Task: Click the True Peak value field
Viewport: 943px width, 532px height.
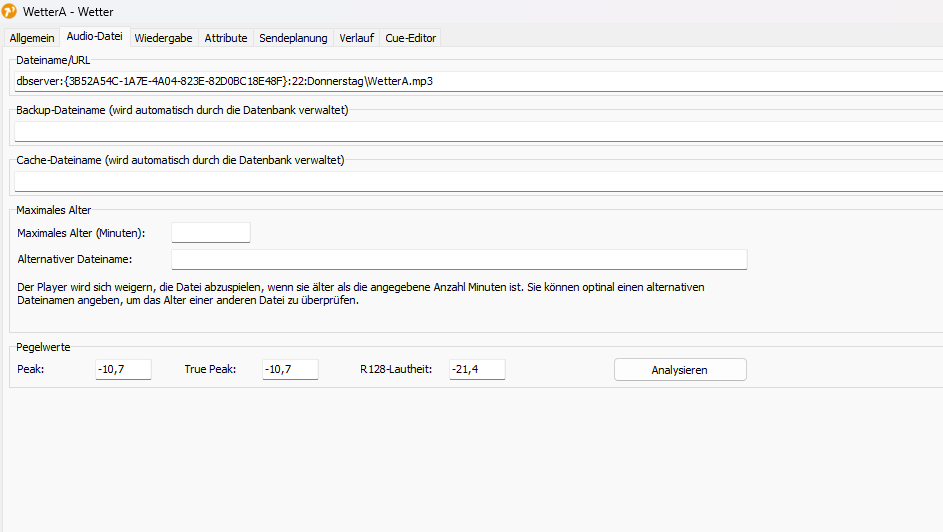Action: [x=290, y=369]
